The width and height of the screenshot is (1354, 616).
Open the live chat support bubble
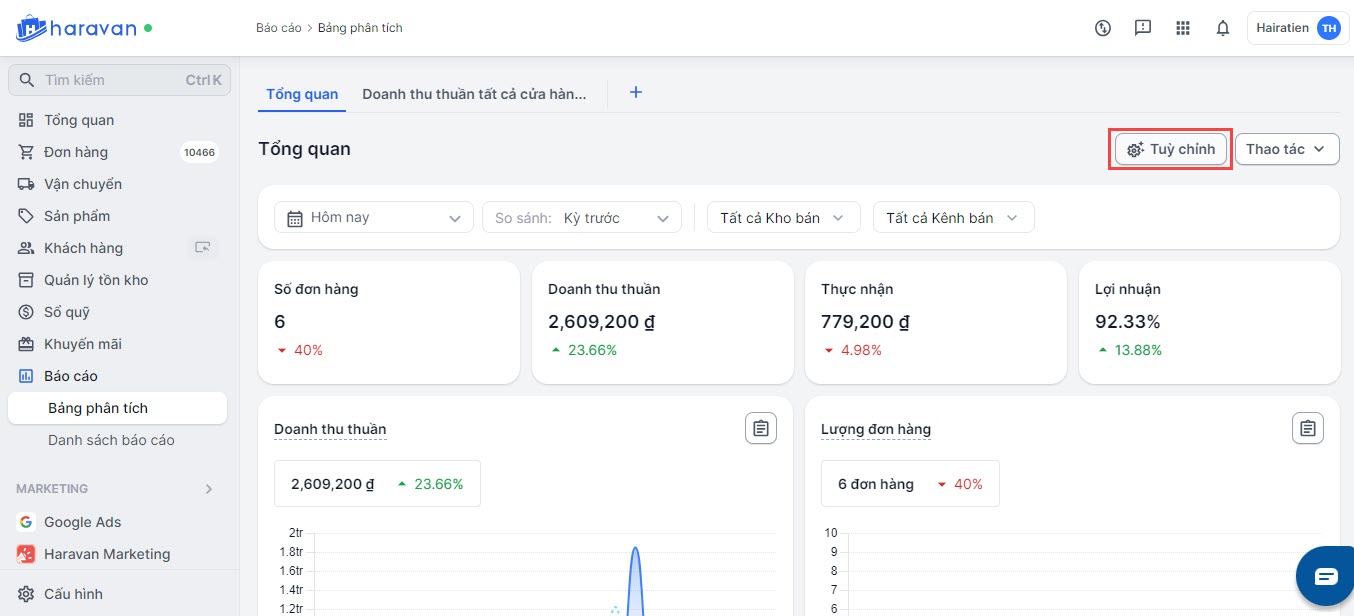coord(1325,576)
